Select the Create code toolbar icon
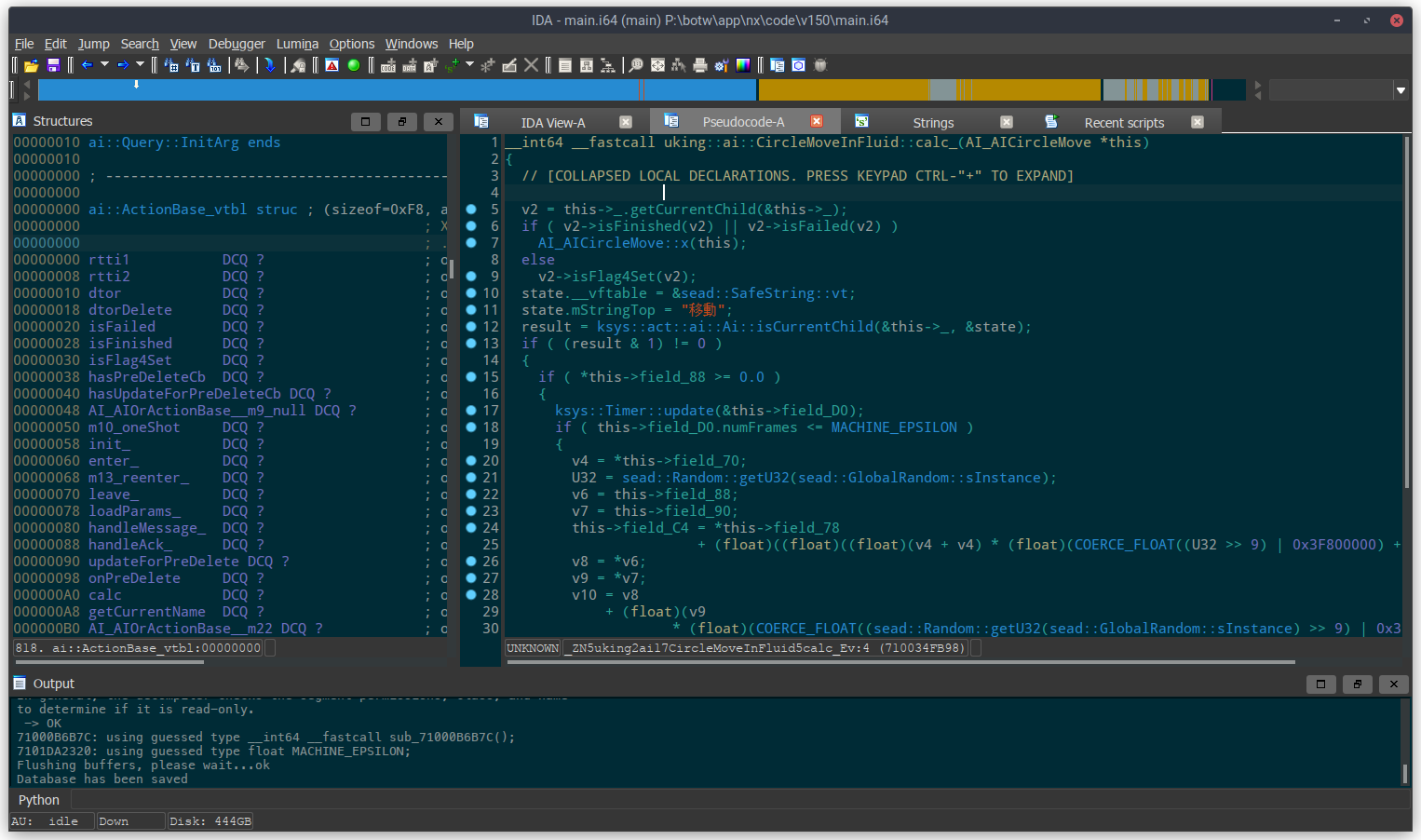The width and height of the screenshot is (1421, 840). (388, 65)
